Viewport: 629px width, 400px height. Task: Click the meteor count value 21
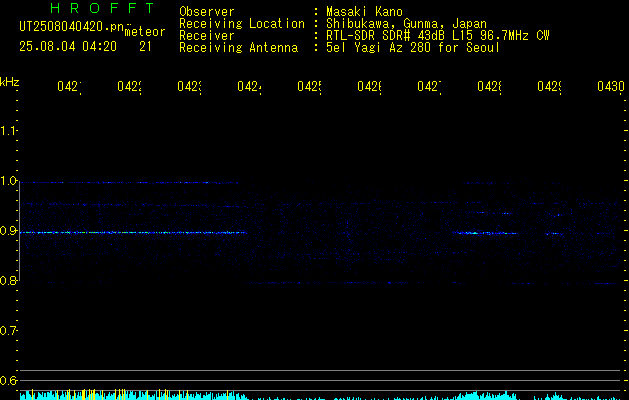click(145, 47)
